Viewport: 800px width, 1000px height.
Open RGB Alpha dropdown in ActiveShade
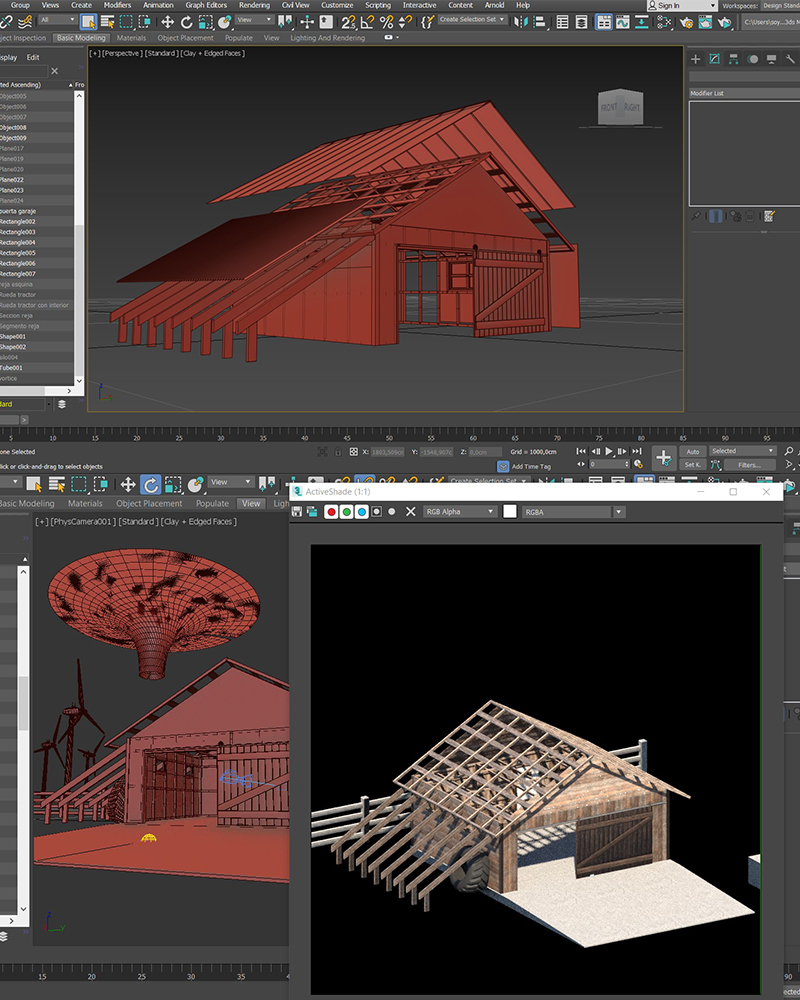(460, 511)
